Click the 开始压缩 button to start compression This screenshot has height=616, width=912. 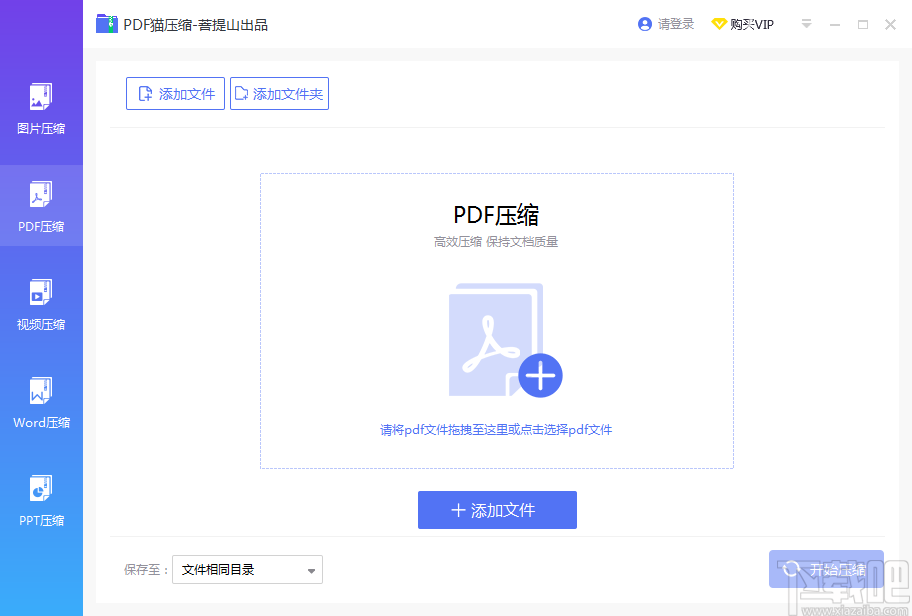826,568
